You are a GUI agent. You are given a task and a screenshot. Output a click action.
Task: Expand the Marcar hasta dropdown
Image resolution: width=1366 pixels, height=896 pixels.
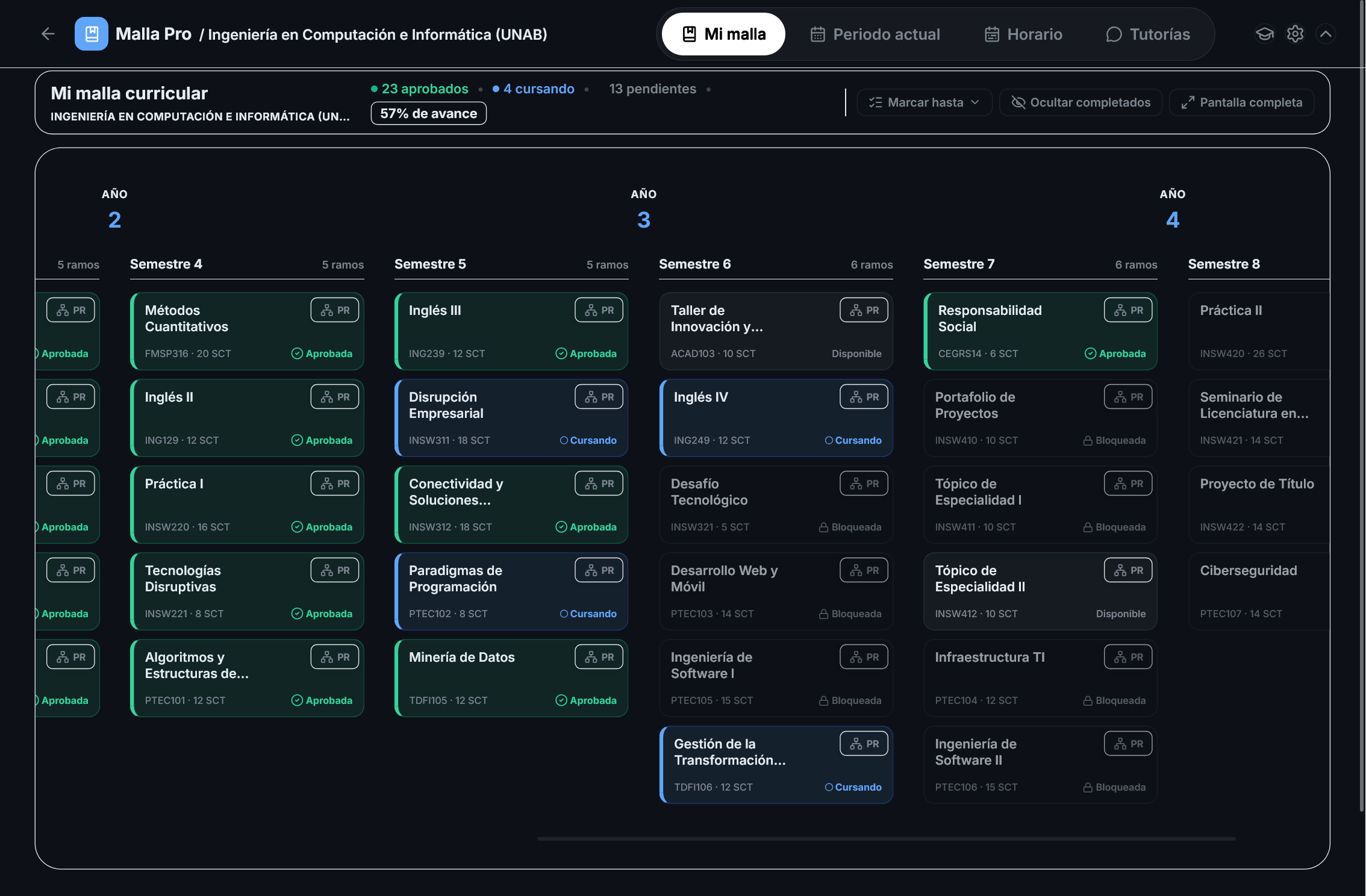925,102
